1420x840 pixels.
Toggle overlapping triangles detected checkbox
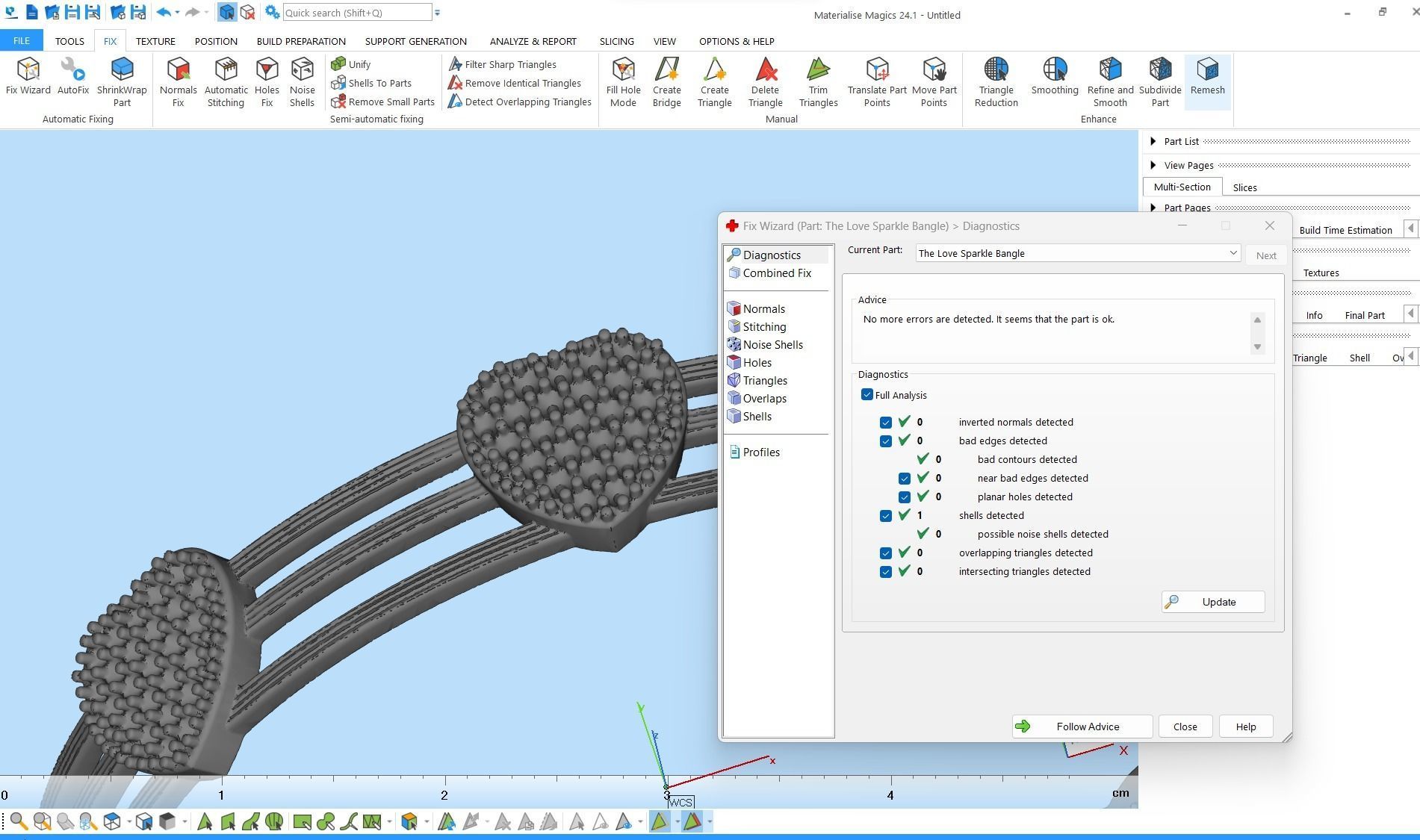885,553
